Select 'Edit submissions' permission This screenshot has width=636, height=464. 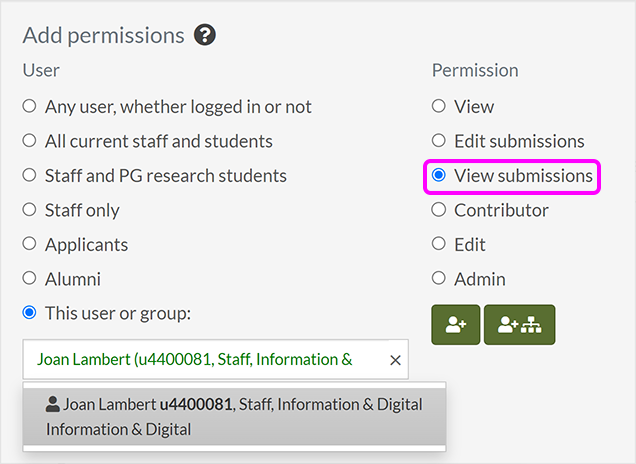[x=439, y=141]
